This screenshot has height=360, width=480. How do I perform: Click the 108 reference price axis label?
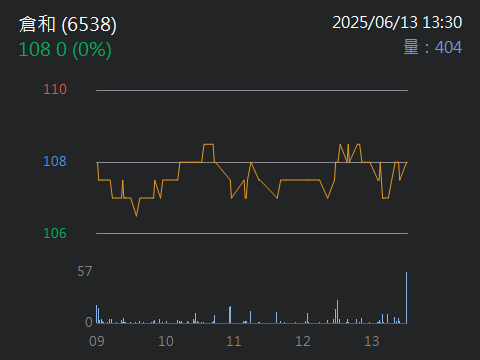click(55, 161)
